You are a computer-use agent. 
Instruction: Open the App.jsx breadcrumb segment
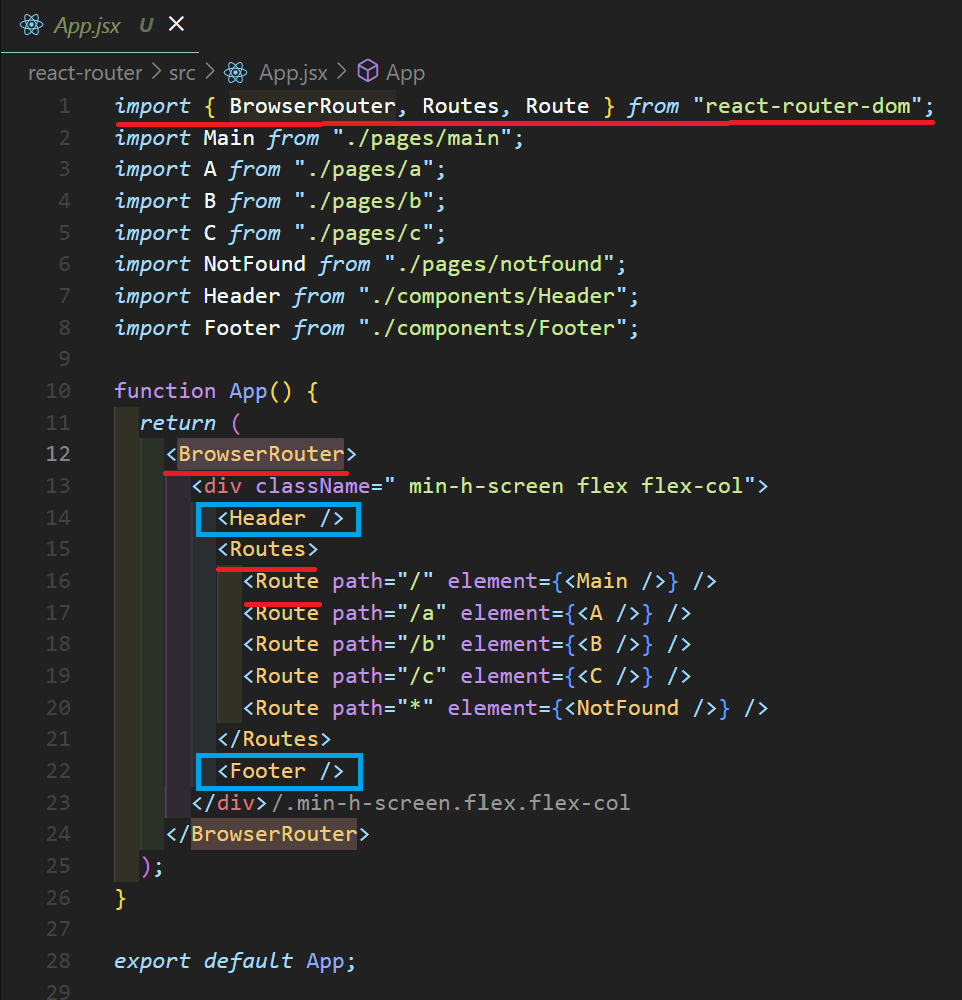[x=293, y=73]
